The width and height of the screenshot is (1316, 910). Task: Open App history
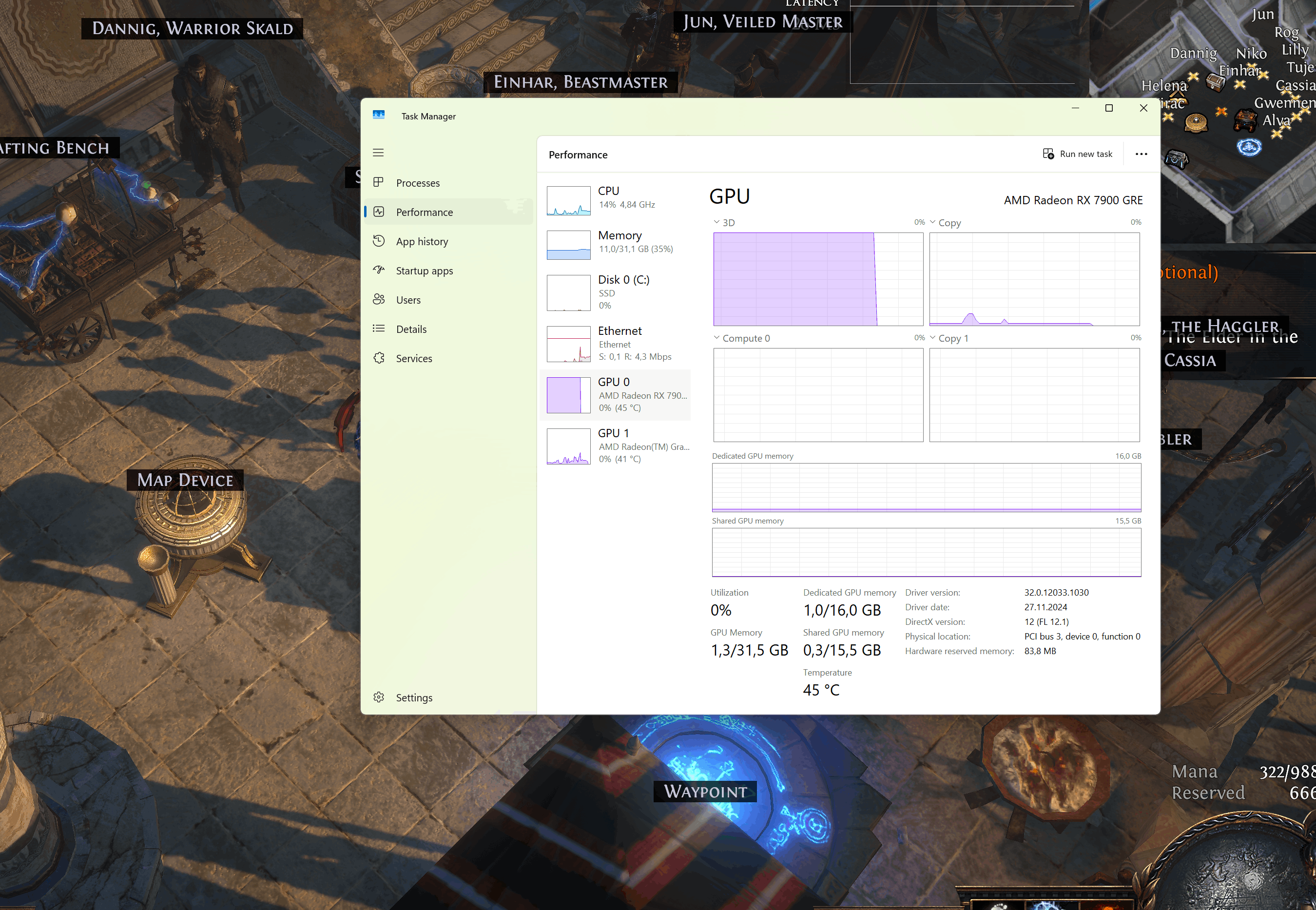click(x=422, y=241)
